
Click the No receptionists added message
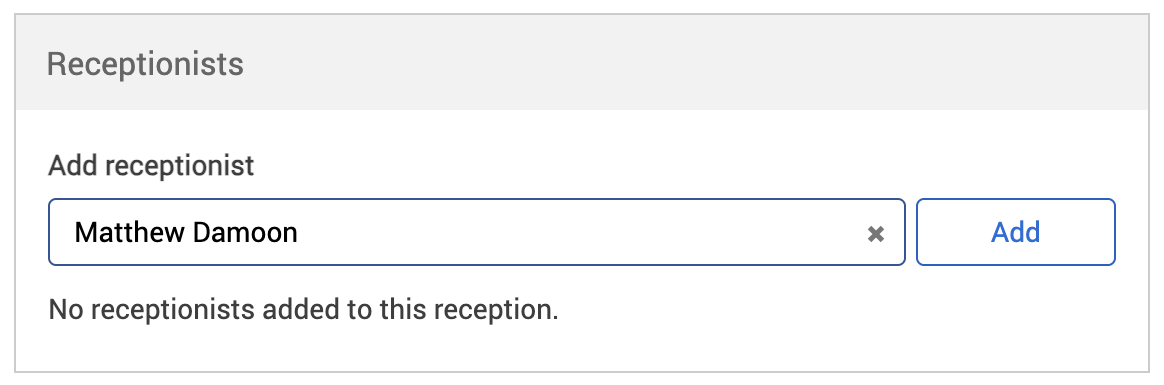pyautogui.click(x=303, y=309)
